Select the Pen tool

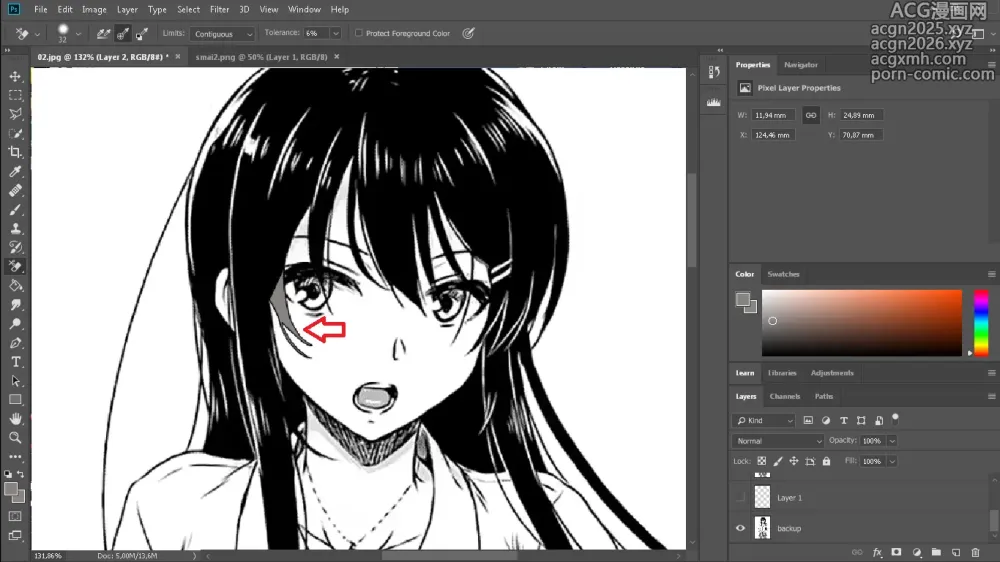[x=15, y=343]
